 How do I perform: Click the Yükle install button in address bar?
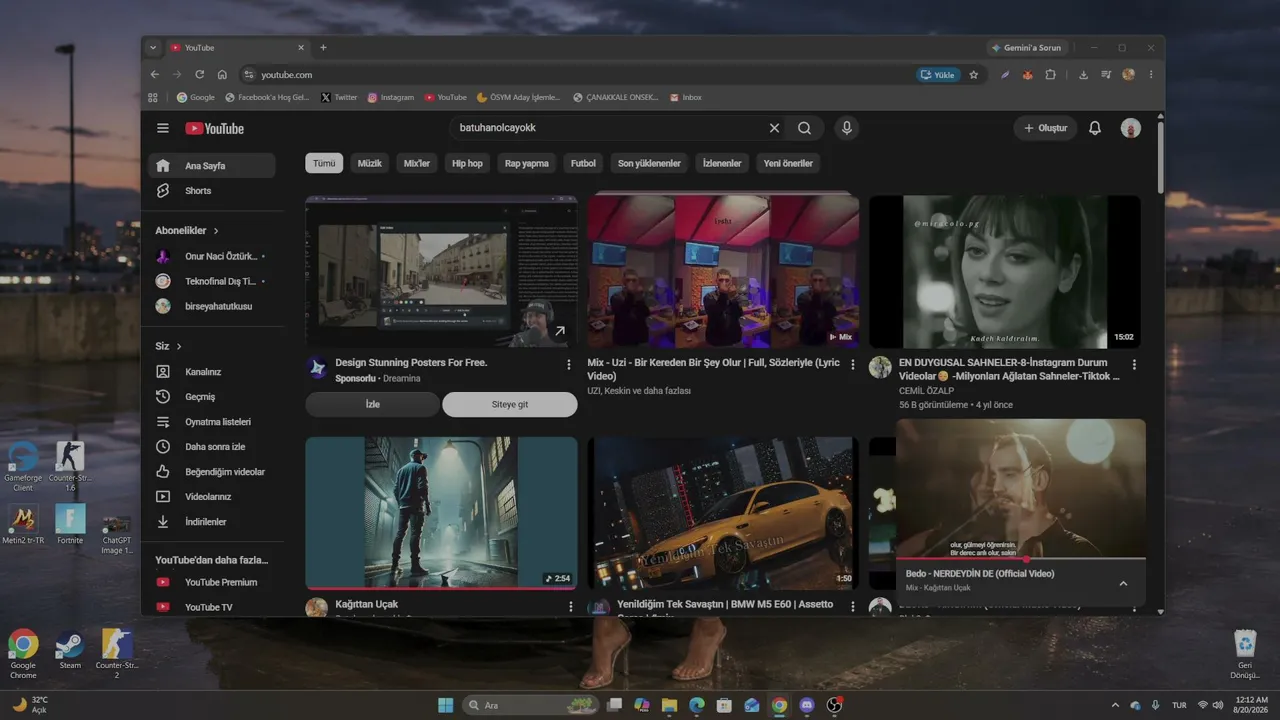pos(938,74)
